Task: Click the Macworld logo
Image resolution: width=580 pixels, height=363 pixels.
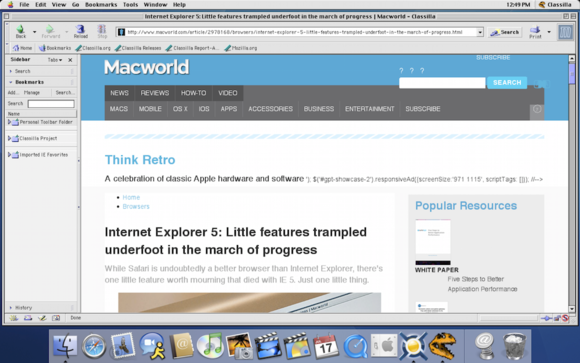Action: 146,67
